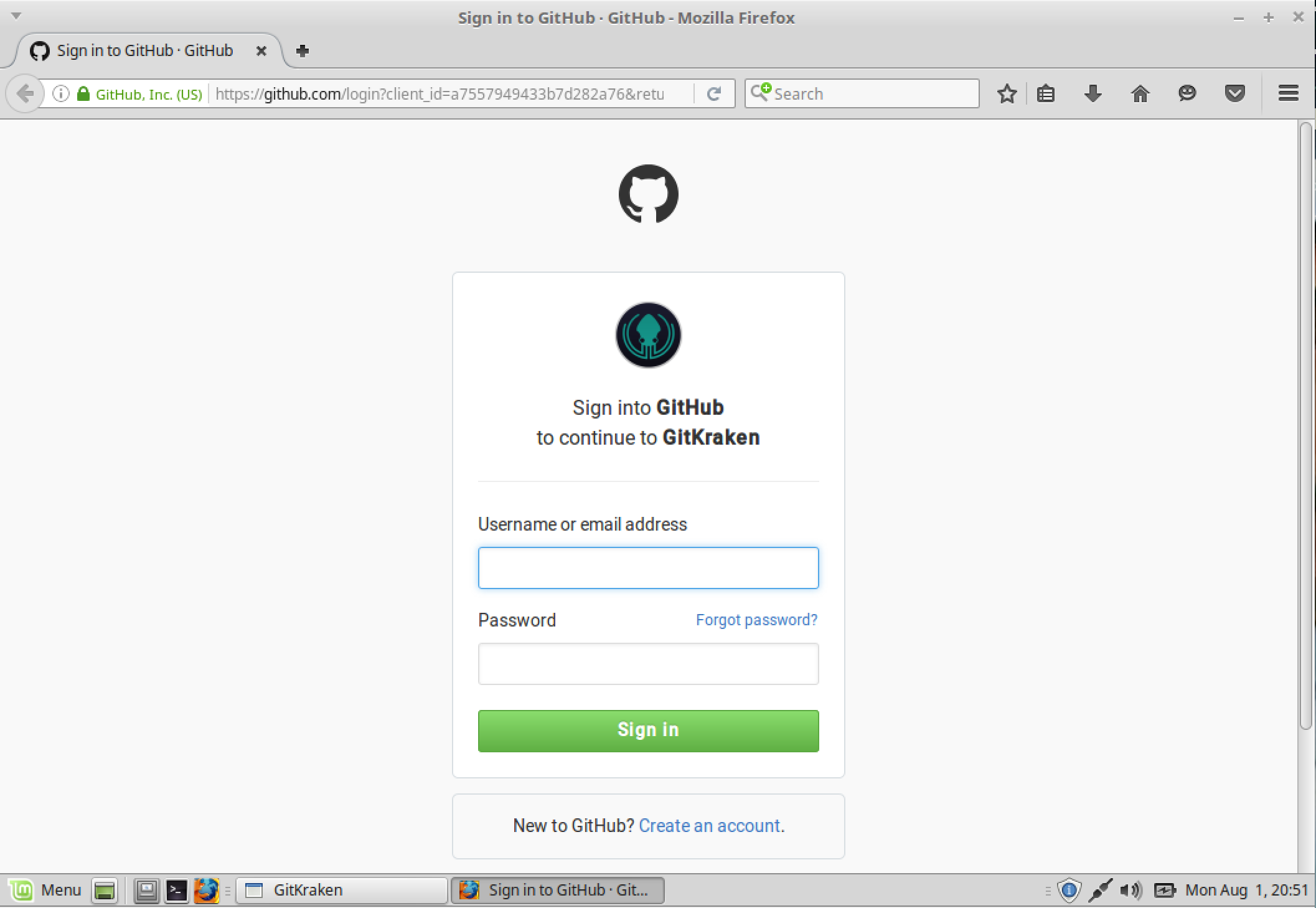Follow the Create an account link
This screenshot has width=1316, height=908.
tap(712, 825)
